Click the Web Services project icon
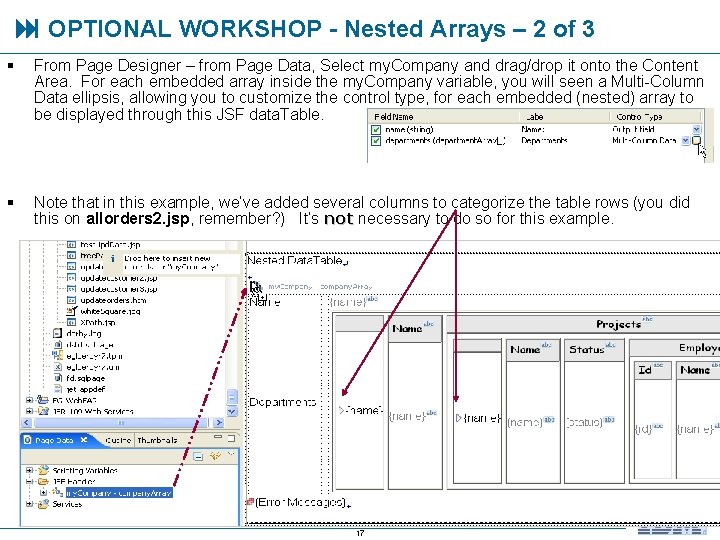 pyautogui.click(x=43, y=411)
